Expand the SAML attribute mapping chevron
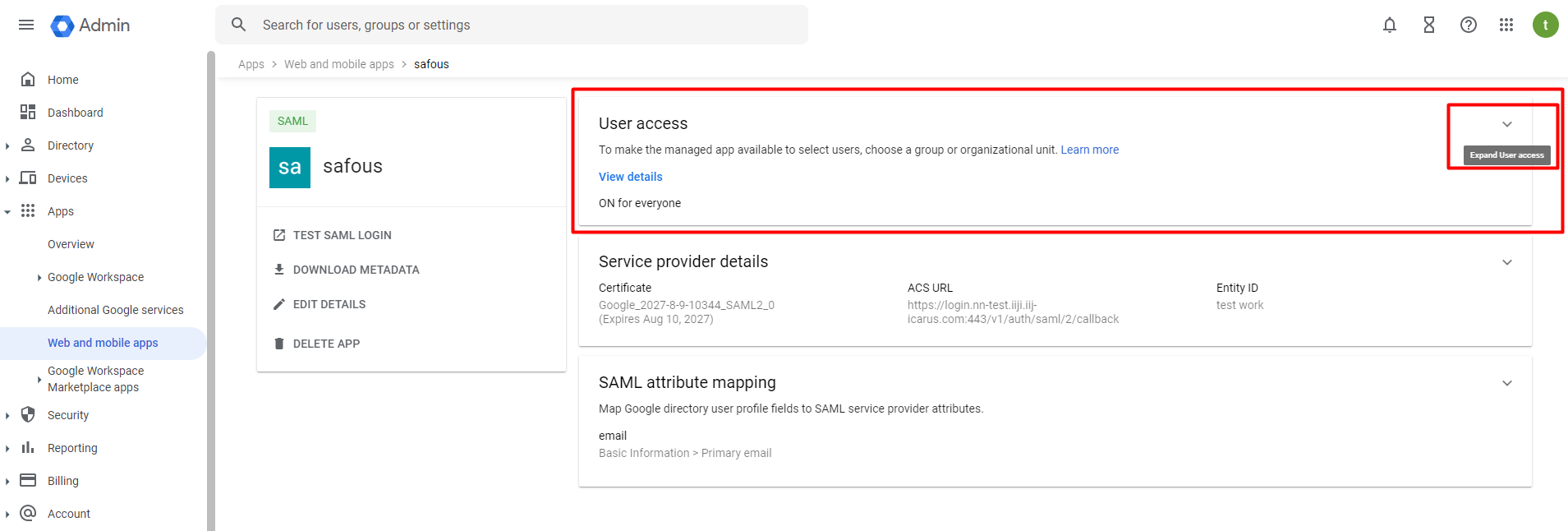This screenshot has height=531, width=1568. (1506, 383)
